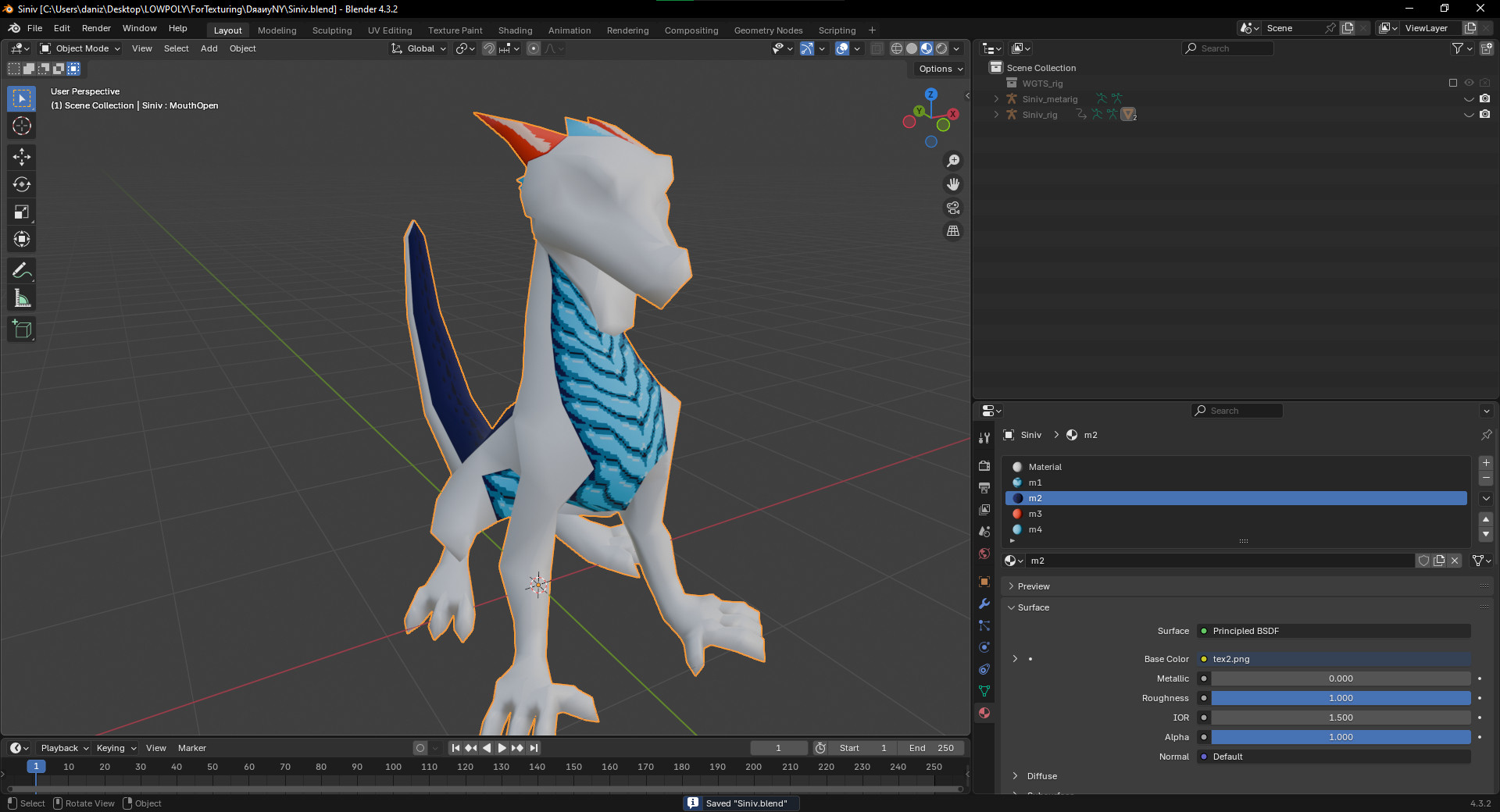The height and width of the screenshot is (812, 1500).
Task: Open the Tool properties tab
Action: (984, 438)
